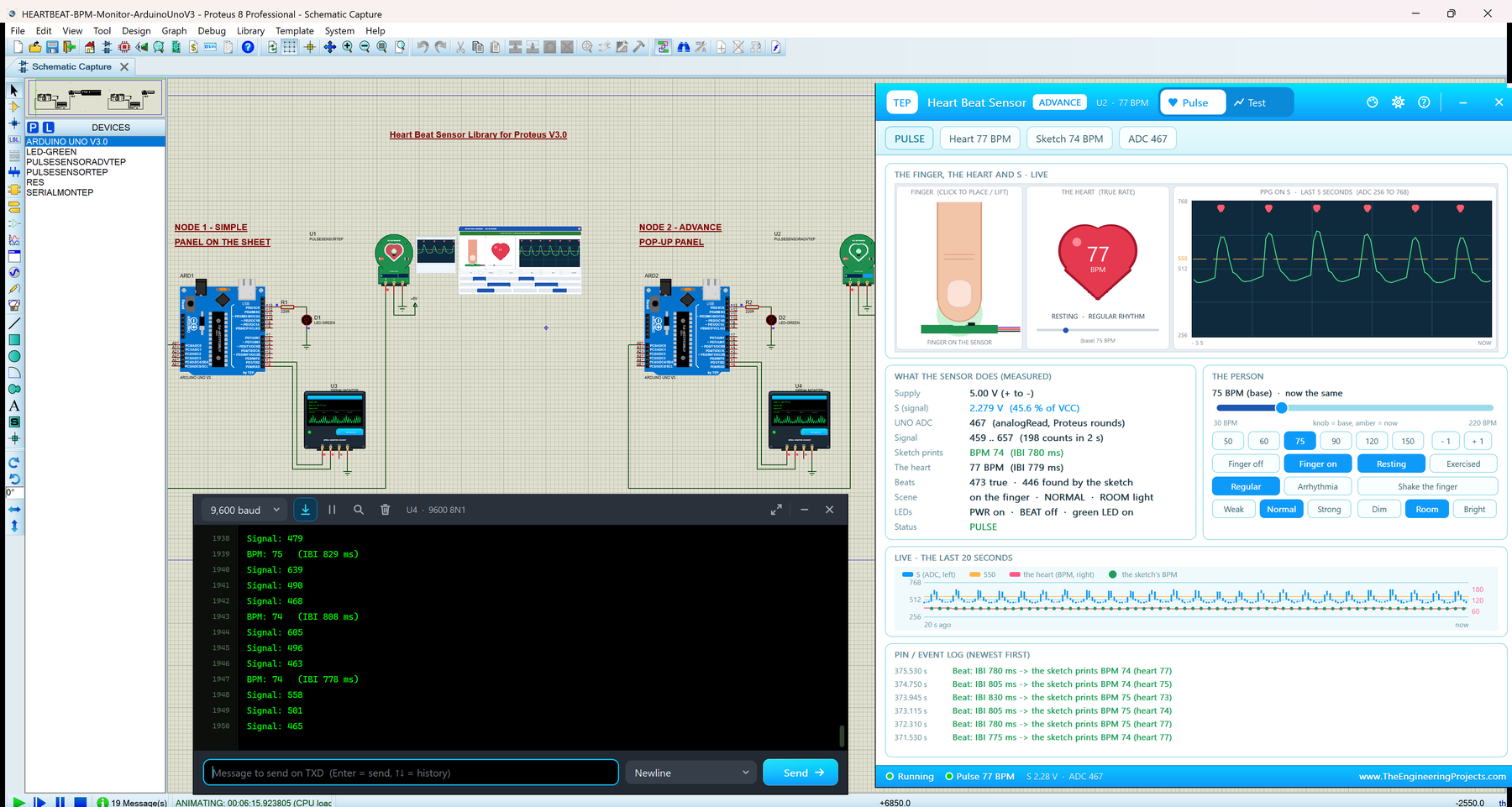Open the Help icon in main toolbar

[x=248, y=47]
